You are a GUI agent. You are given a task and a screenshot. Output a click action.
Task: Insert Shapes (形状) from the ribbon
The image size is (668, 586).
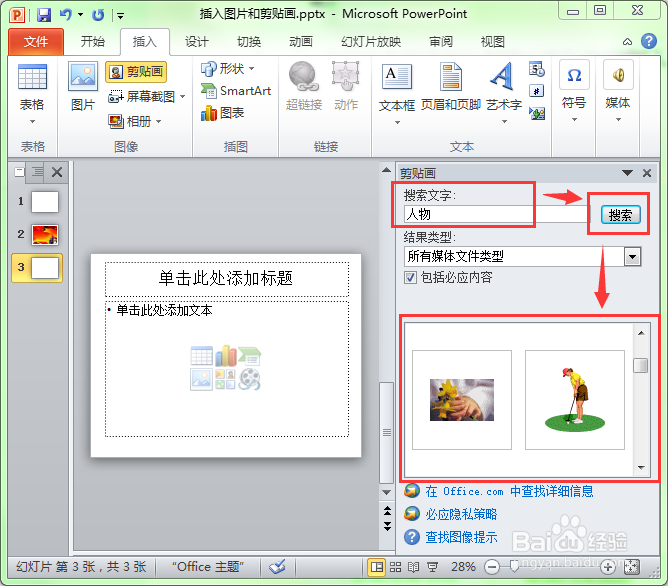(x=222, y=68)
